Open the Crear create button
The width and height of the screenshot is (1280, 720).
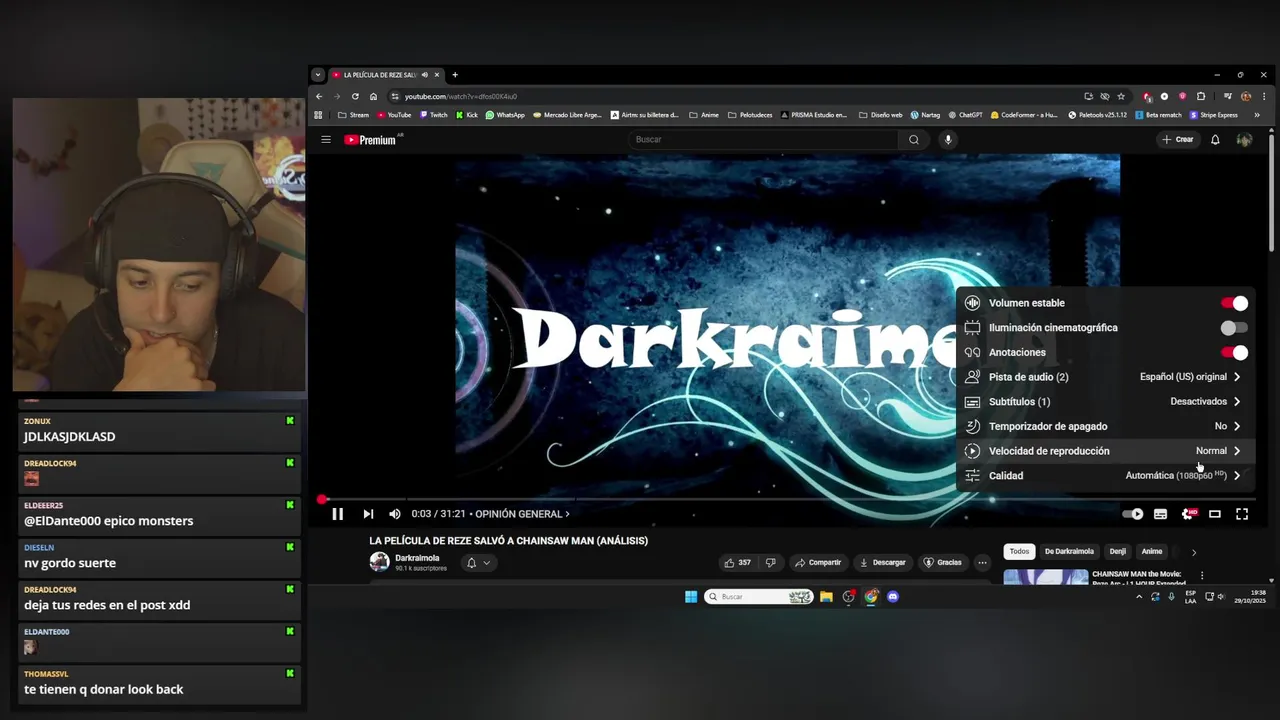coord(1178,140)
